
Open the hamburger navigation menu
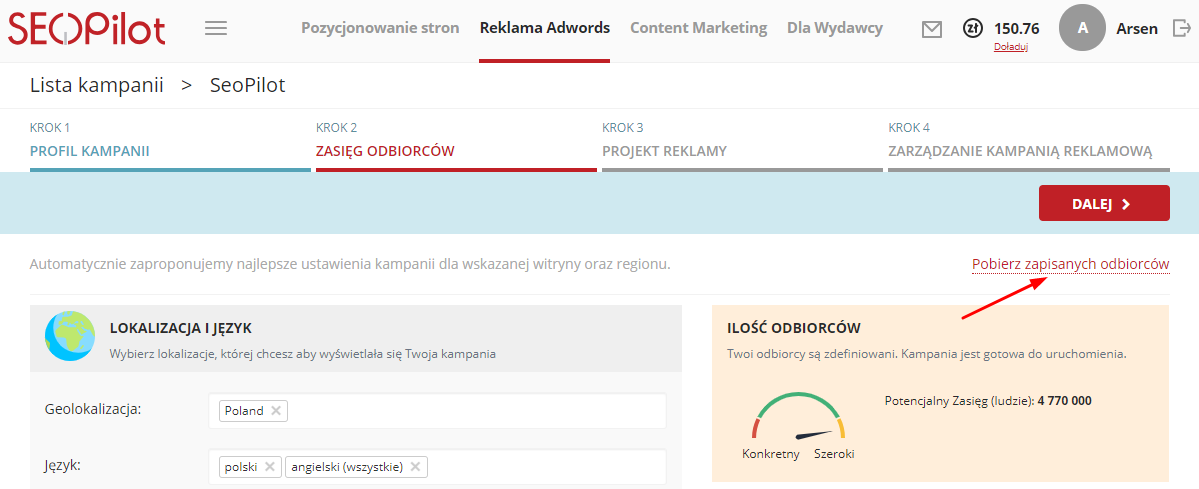tap(215, 28)
